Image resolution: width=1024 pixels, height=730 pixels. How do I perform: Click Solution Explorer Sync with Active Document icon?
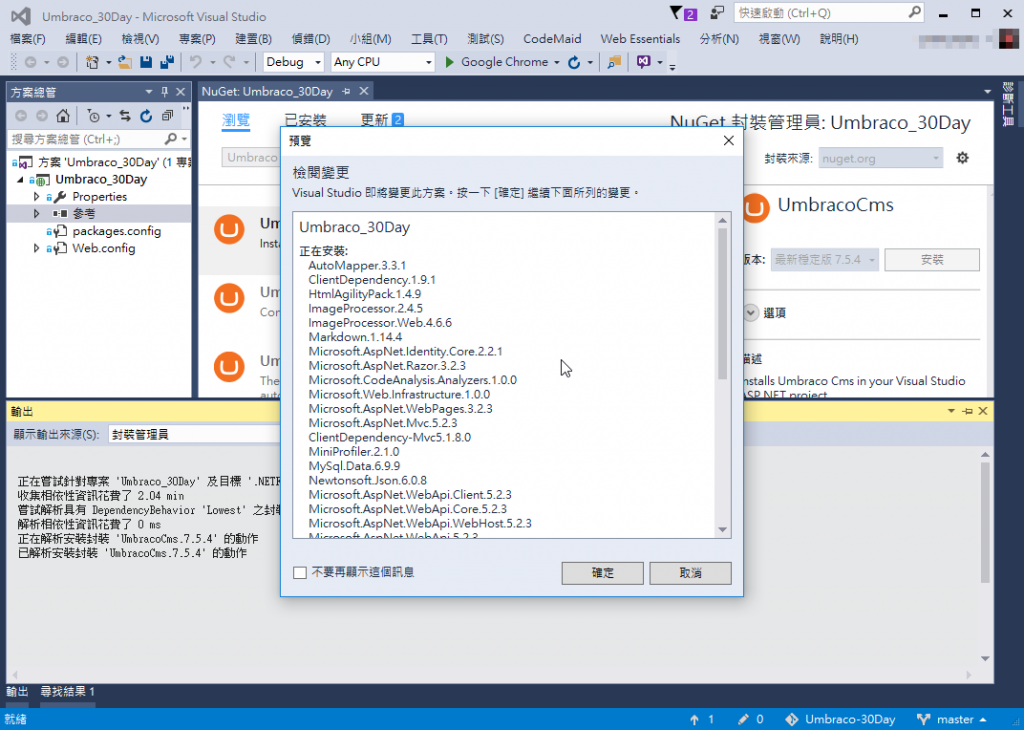pos(125,116)
